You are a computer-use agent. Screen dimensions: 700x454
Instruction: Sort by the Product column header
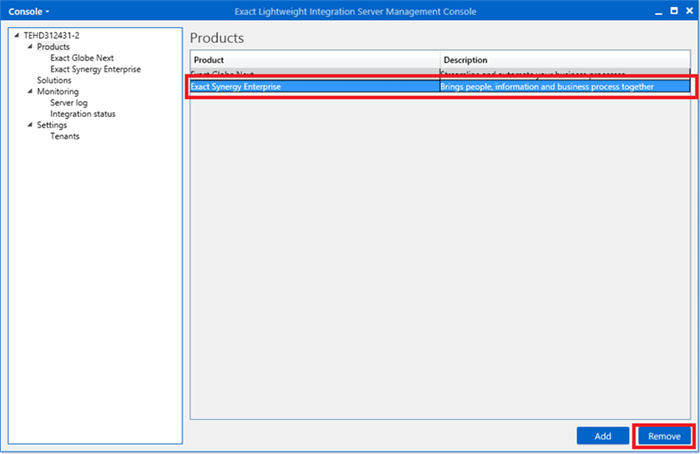pyautogui.click(x=314, y=60)
